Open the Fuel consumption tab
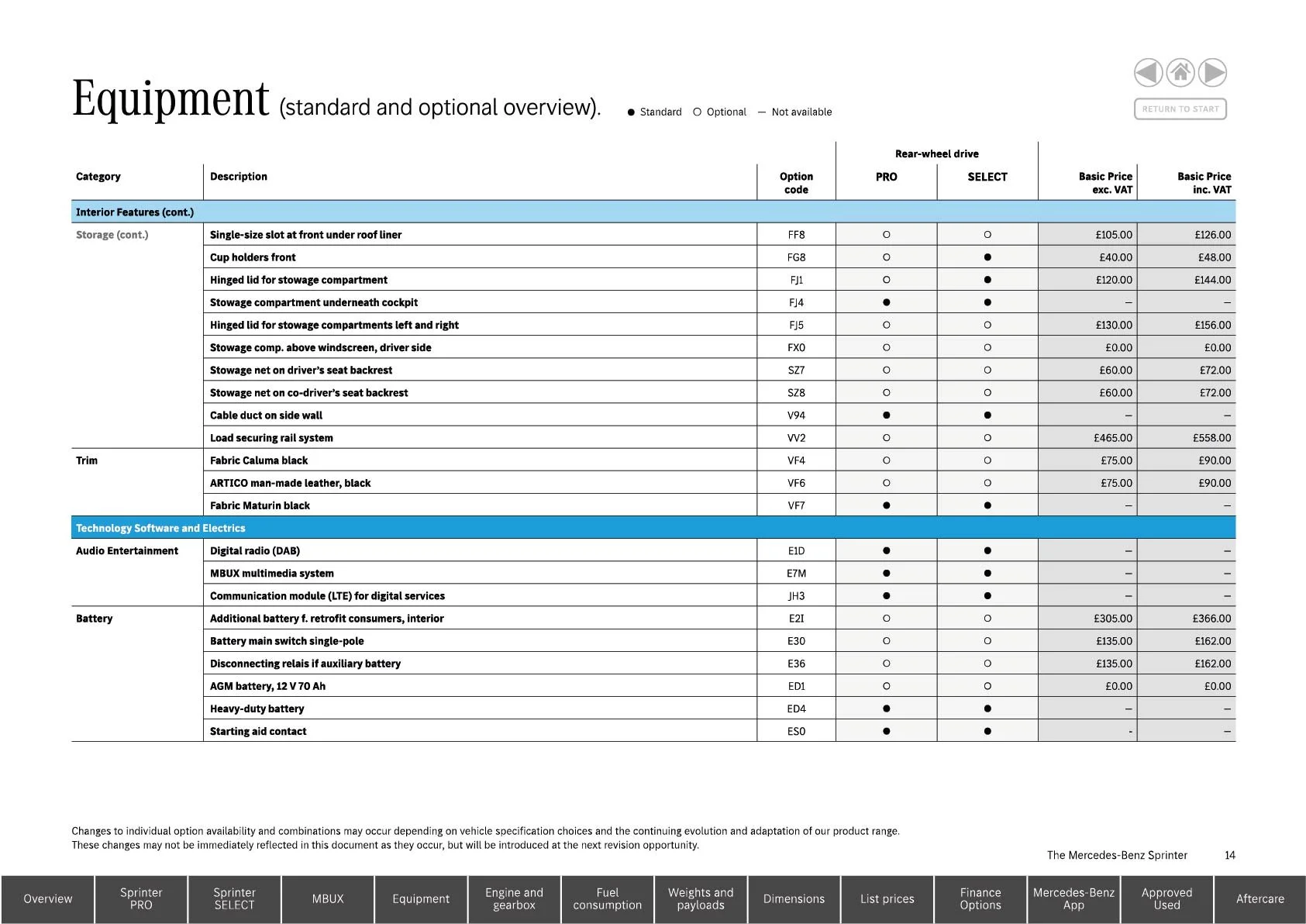 tap(608, 899)
